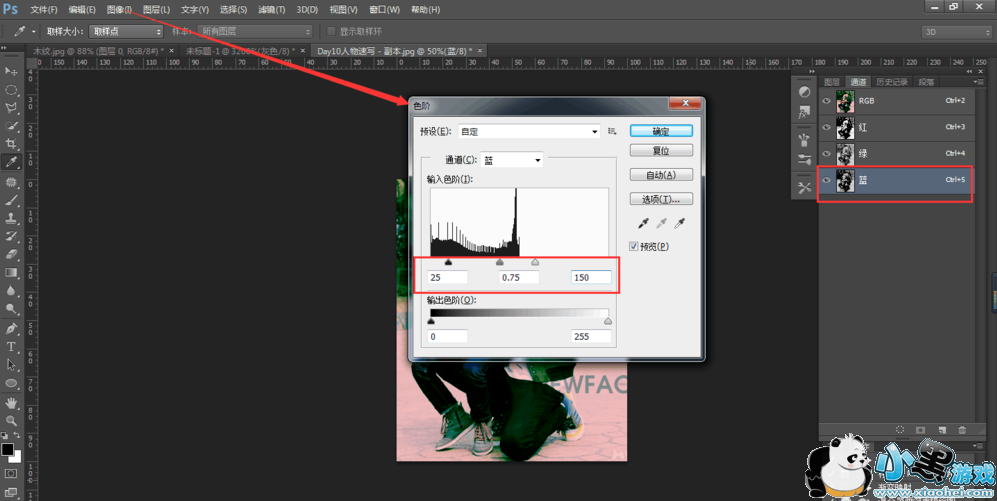Select the Pen tool
The height and width of the screenshot is (501, 997).
click(11, 329)
